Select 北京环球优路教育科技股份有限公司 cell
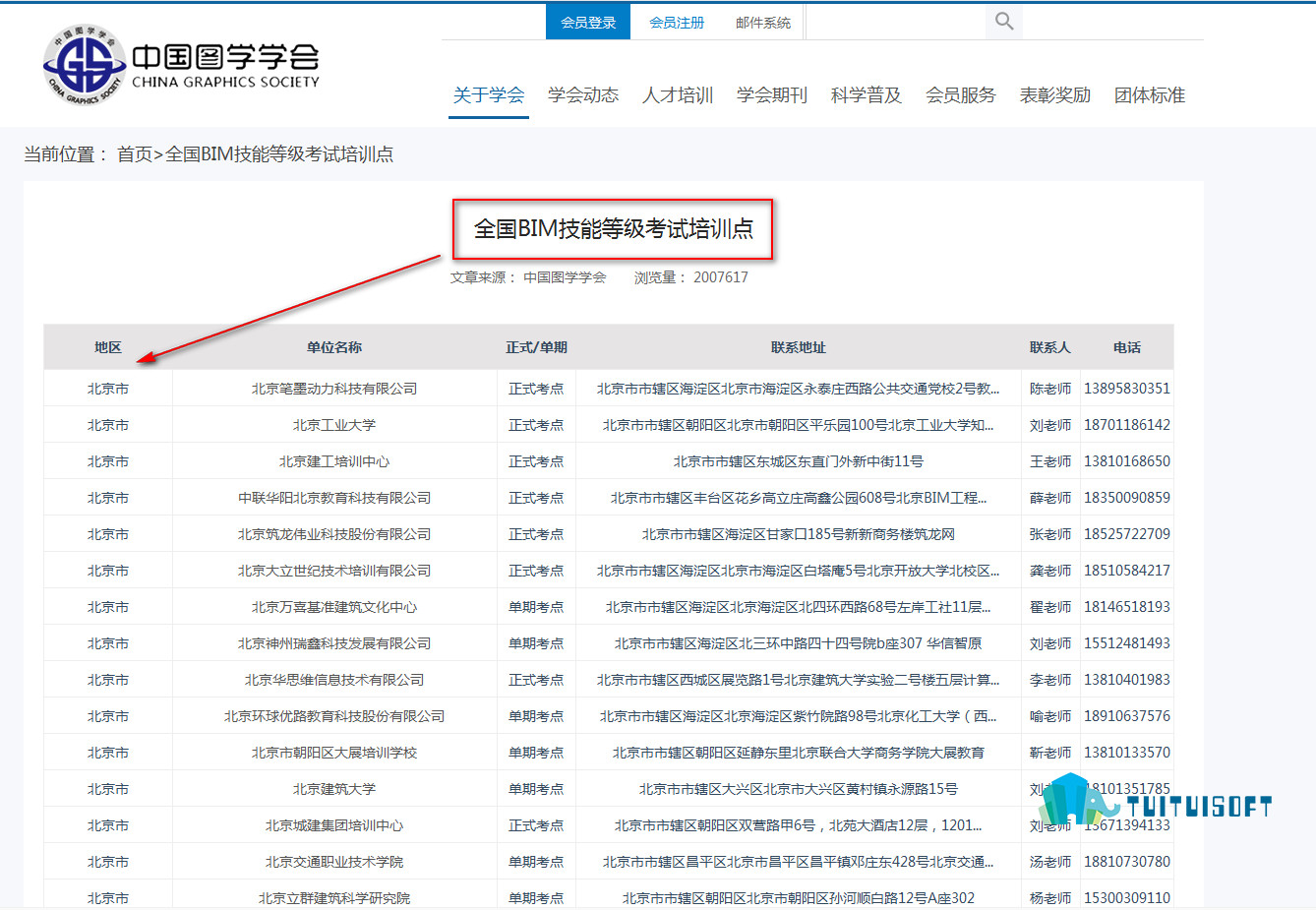 (334, 716)
